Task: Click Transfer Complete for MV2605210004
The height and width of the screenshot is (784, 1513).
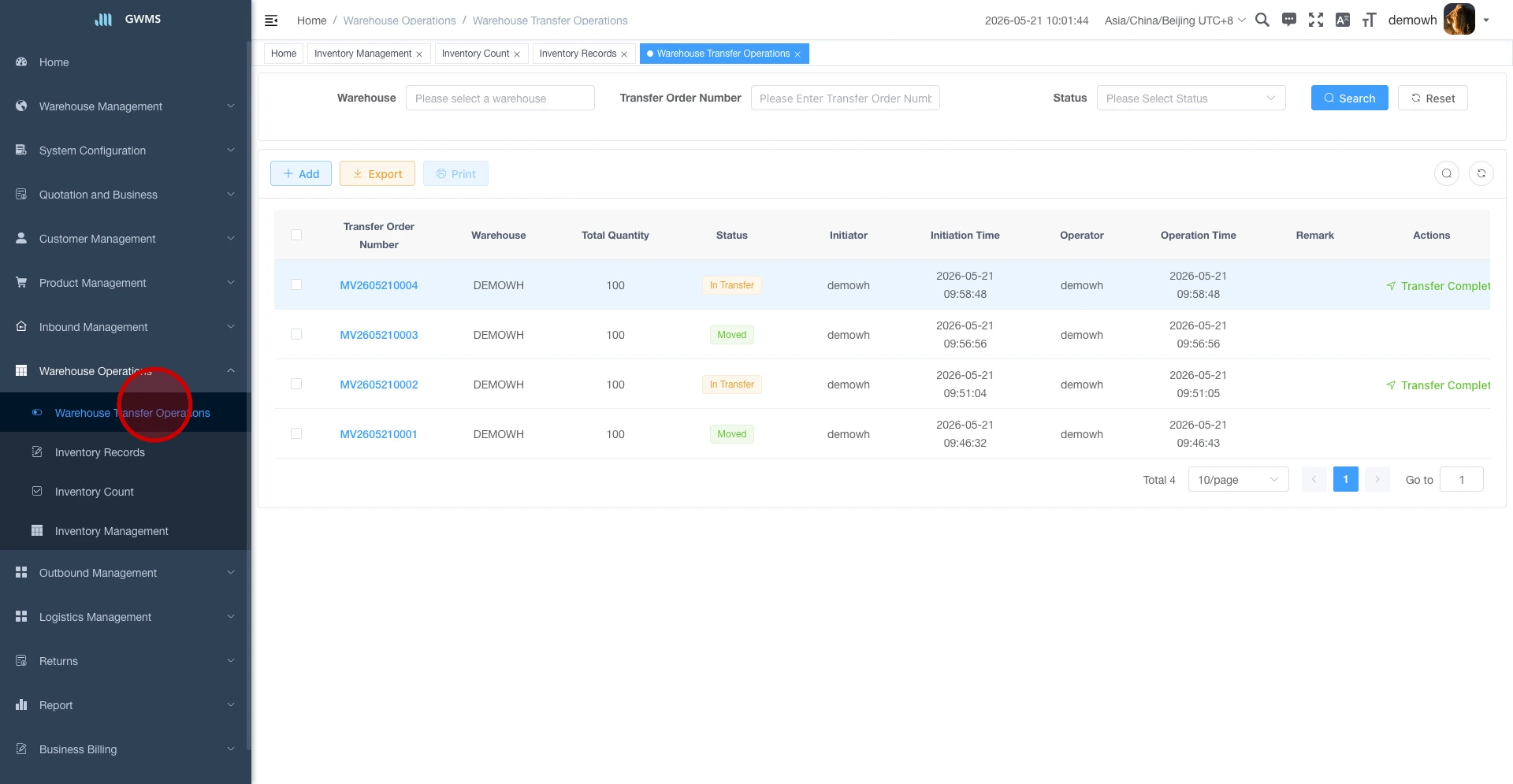Action: tap(1438, 285)
